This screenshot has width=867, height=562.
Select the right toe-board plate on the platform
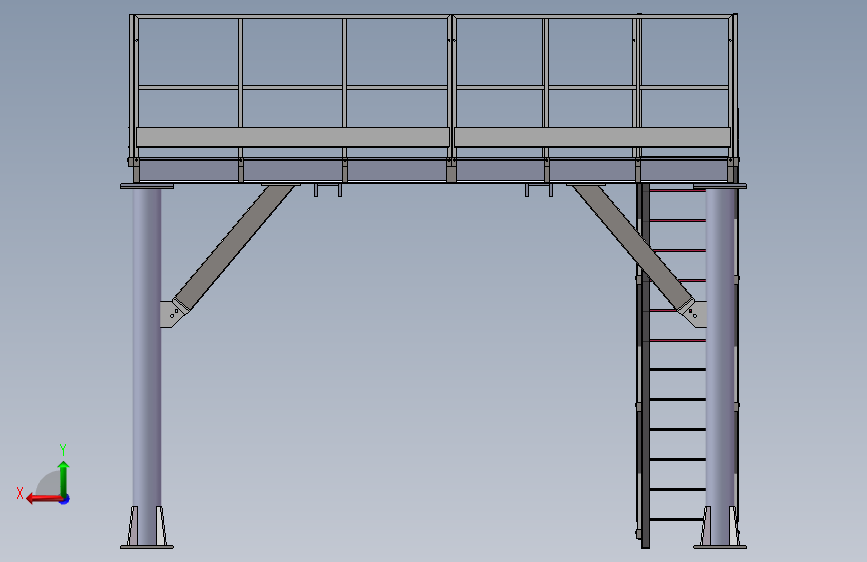(x=592, y=137)
